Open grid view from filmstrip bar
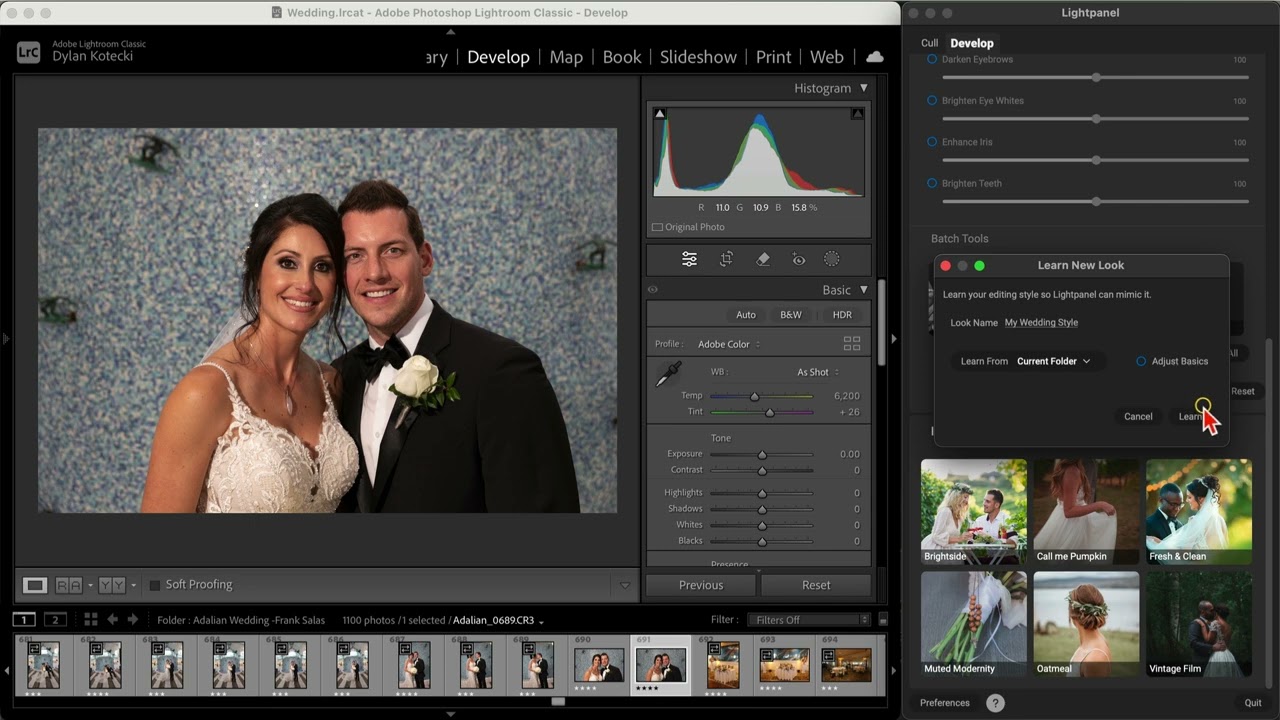Viewport: 1280px width, 720px height. pyautogui.click(x=90, y=620)
